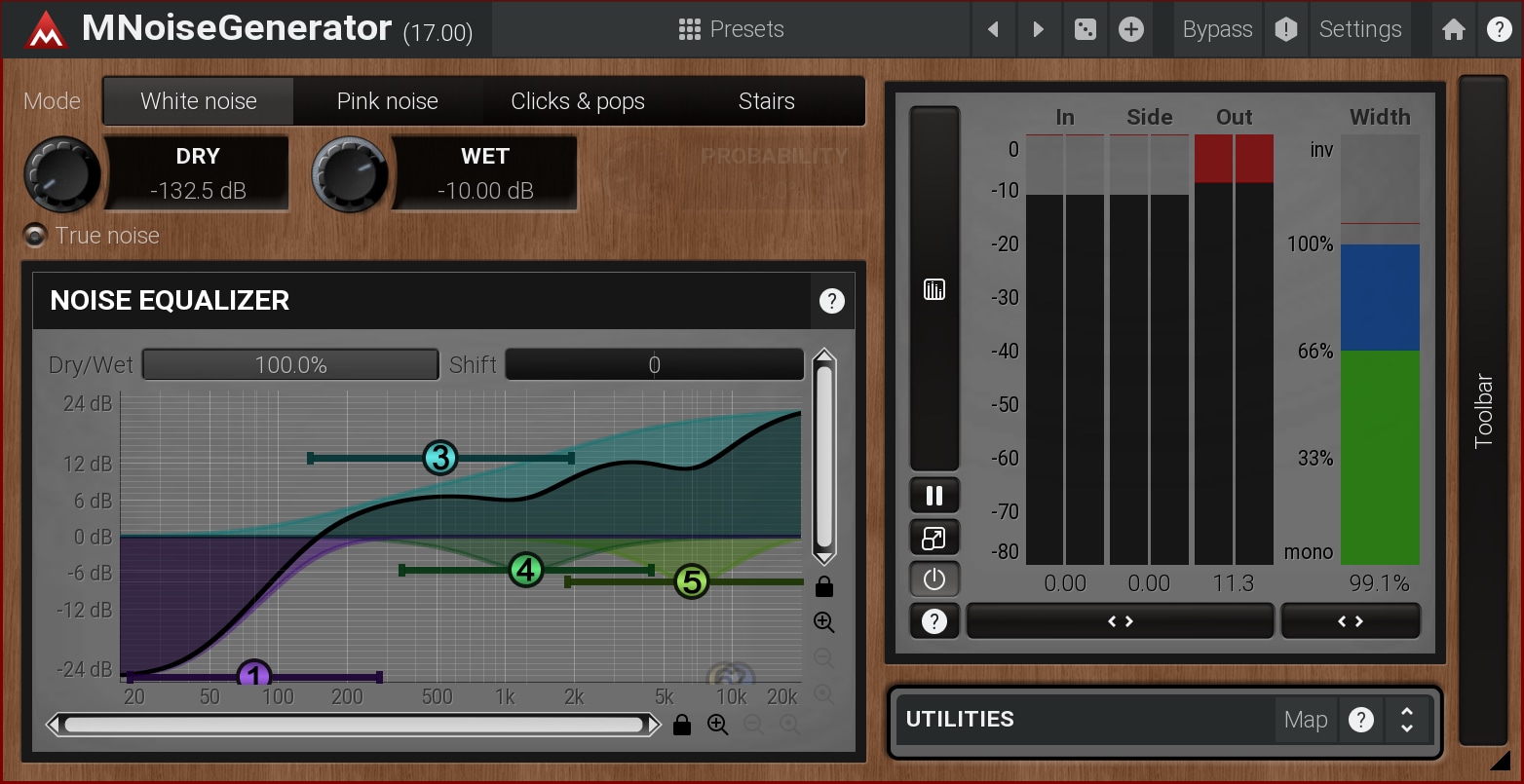
Task: Click the zoom-in magnifier beside graph
Action: [823, 622]
